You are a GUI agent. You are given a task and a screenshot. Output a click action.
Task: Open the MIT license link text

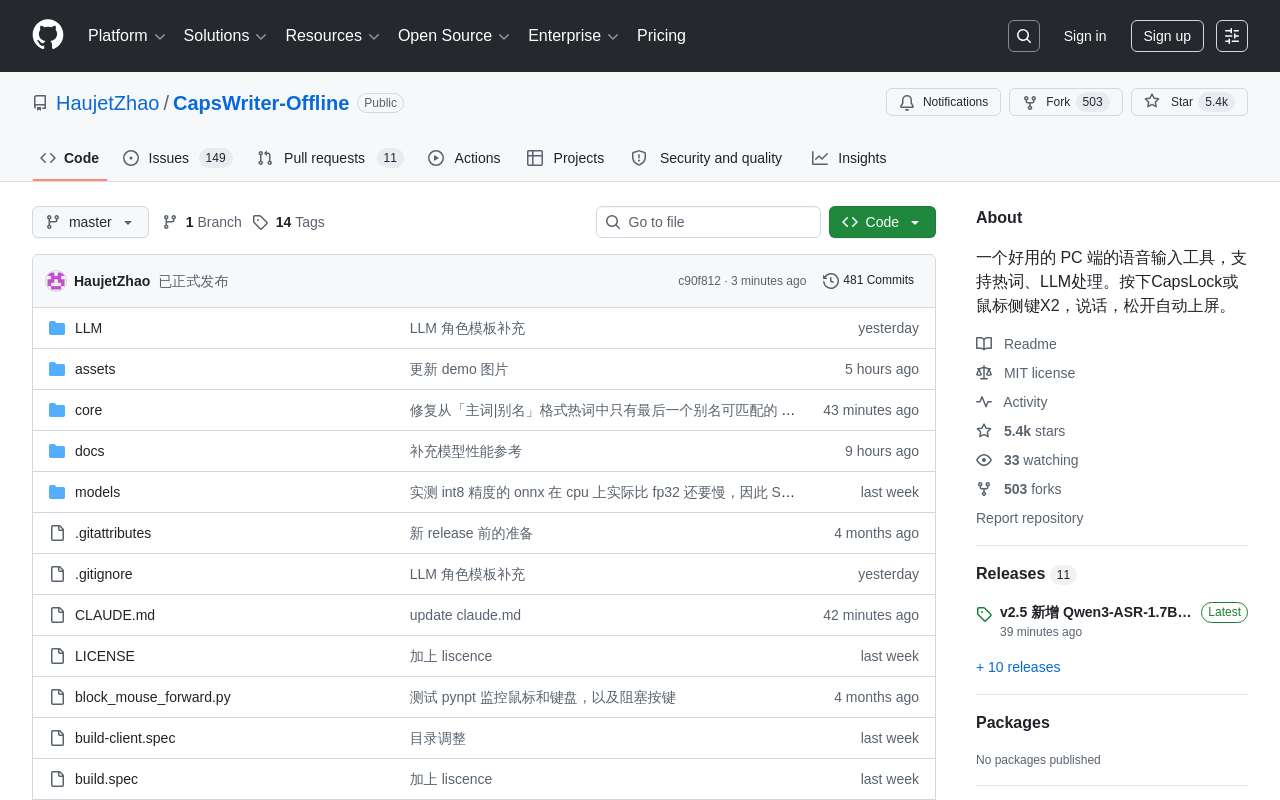1040,373
